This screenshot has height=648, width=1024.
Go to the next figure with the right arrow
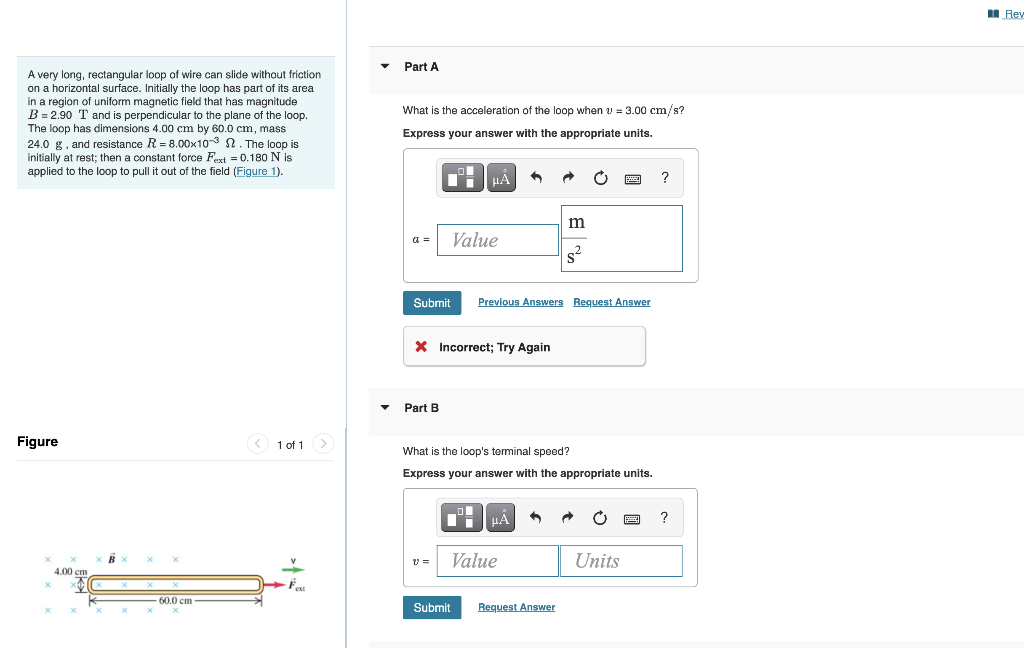322,443
